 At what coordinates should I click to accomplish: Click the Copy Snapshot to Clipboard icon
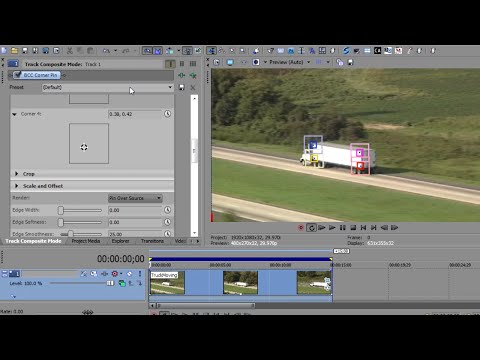pyautogui.click(x=340, y=62)
